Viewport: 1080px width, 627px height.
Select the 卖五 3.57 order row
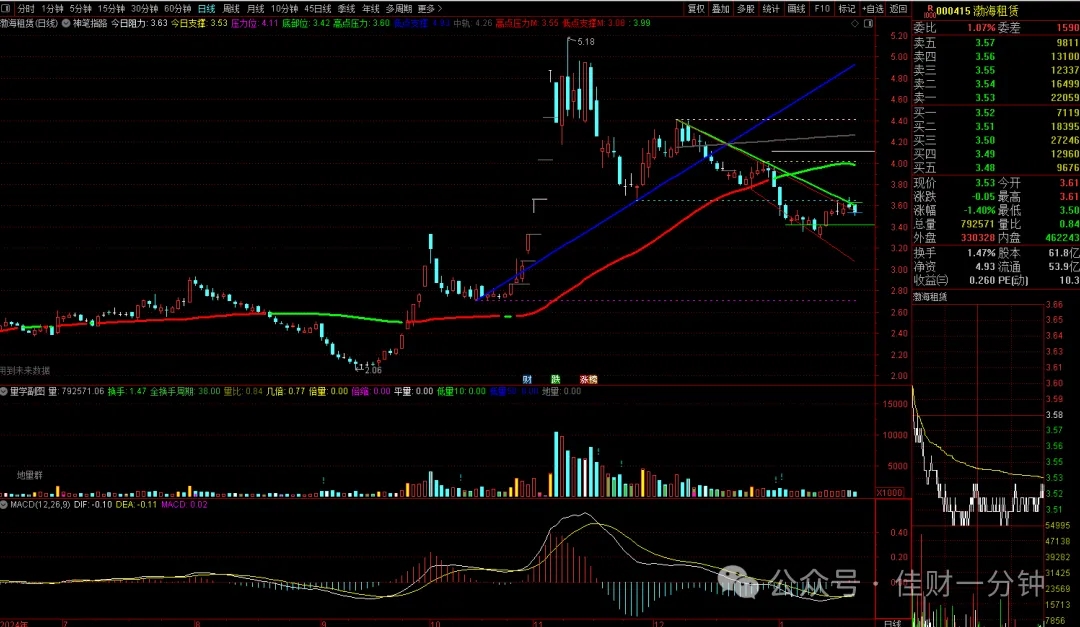click(996, 43)
